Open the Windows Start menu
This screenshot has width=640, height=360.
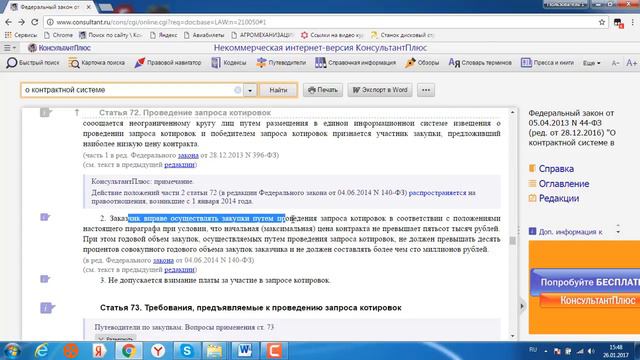[12, 351]
